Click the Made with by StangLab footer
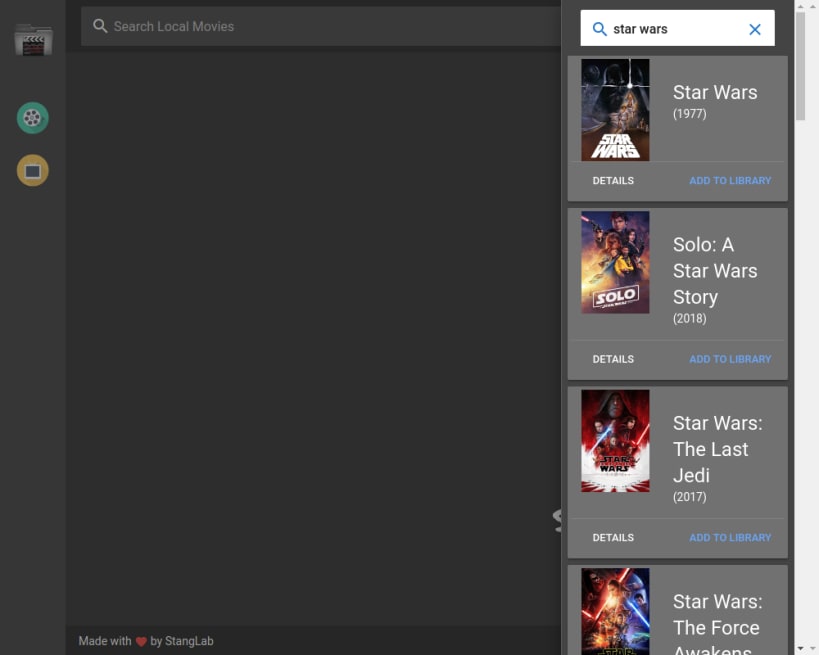 [x=146, y=641]
